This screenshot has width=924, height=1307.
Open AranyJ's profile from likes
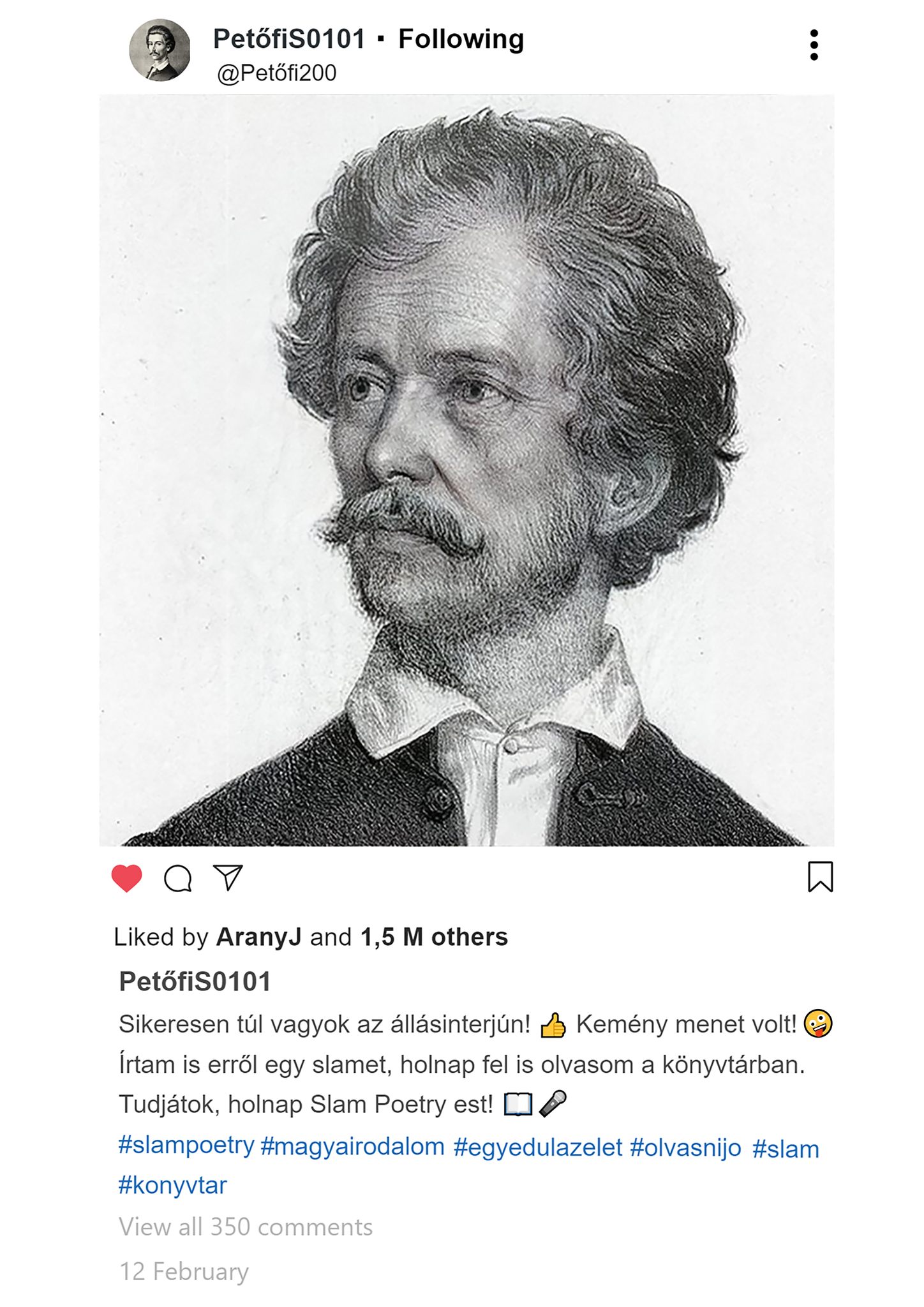(258, 937)
